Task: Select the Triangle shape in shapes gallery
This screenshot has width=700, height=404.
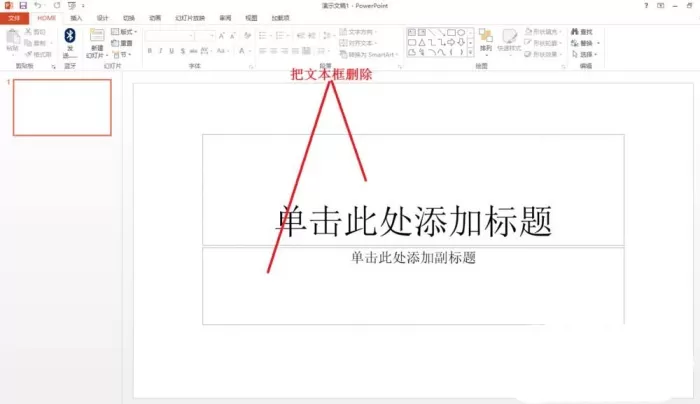Action: coord(421,42)
